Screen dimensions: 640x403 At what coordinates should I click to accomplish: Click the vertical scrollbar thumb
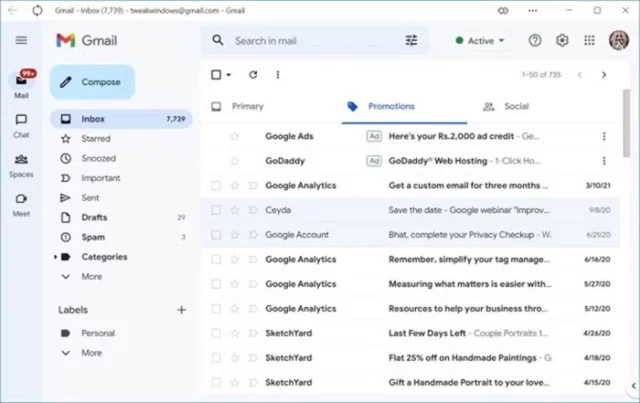pyautogui.click(x=627, y=122)
